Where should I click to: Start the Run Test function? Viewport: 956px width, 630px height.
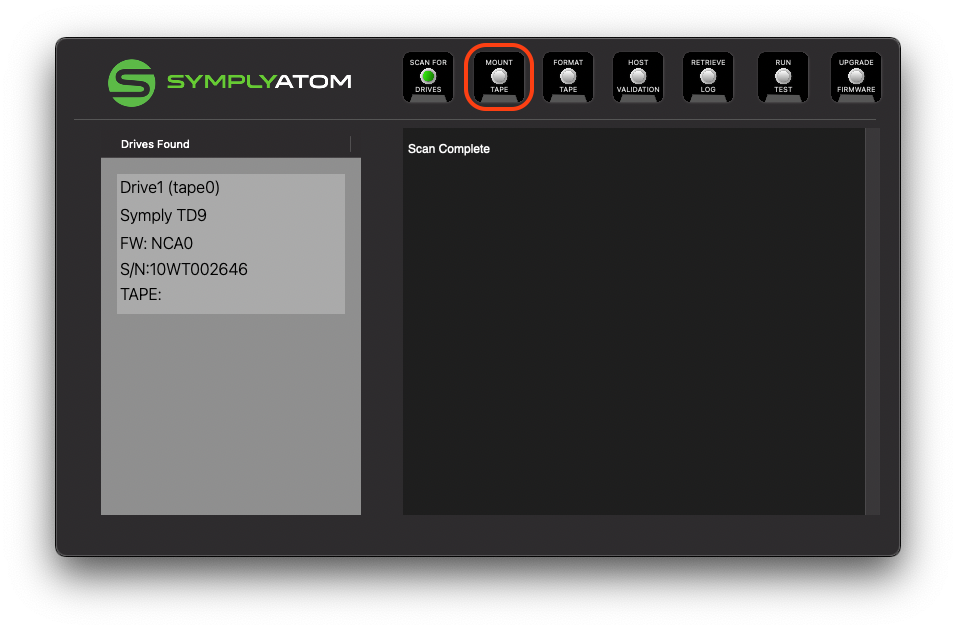783,77
